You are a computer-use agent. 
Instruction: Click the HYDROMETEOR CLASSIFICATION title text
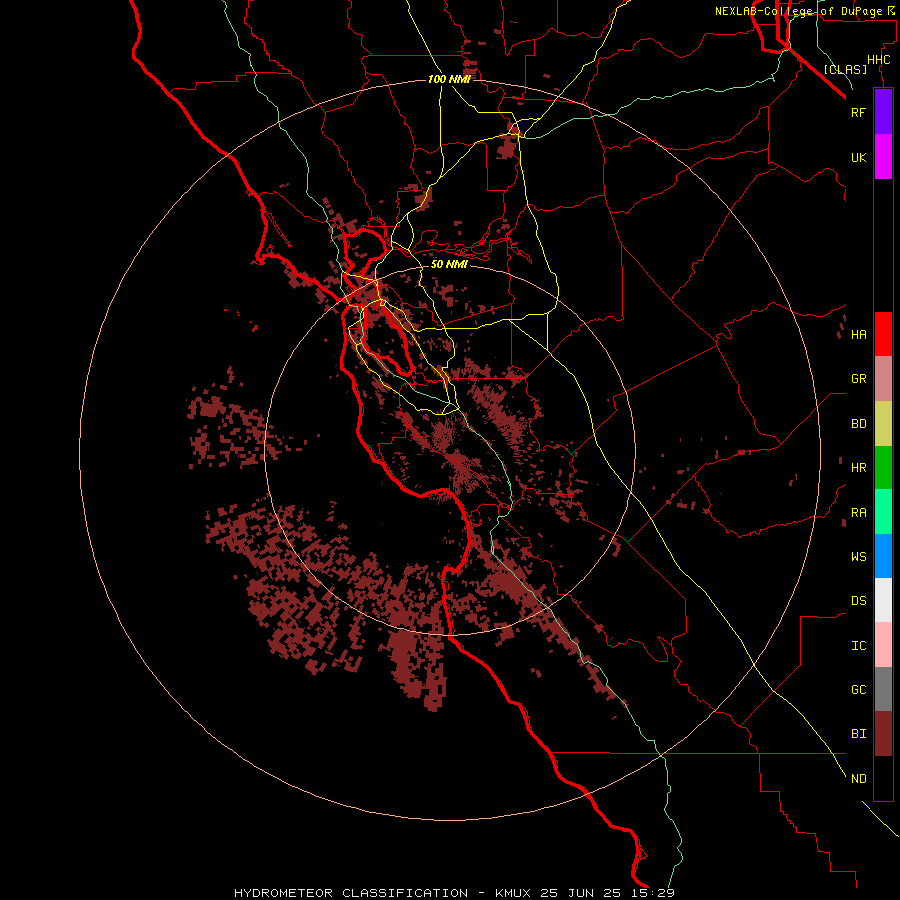(x=351, y=893)
